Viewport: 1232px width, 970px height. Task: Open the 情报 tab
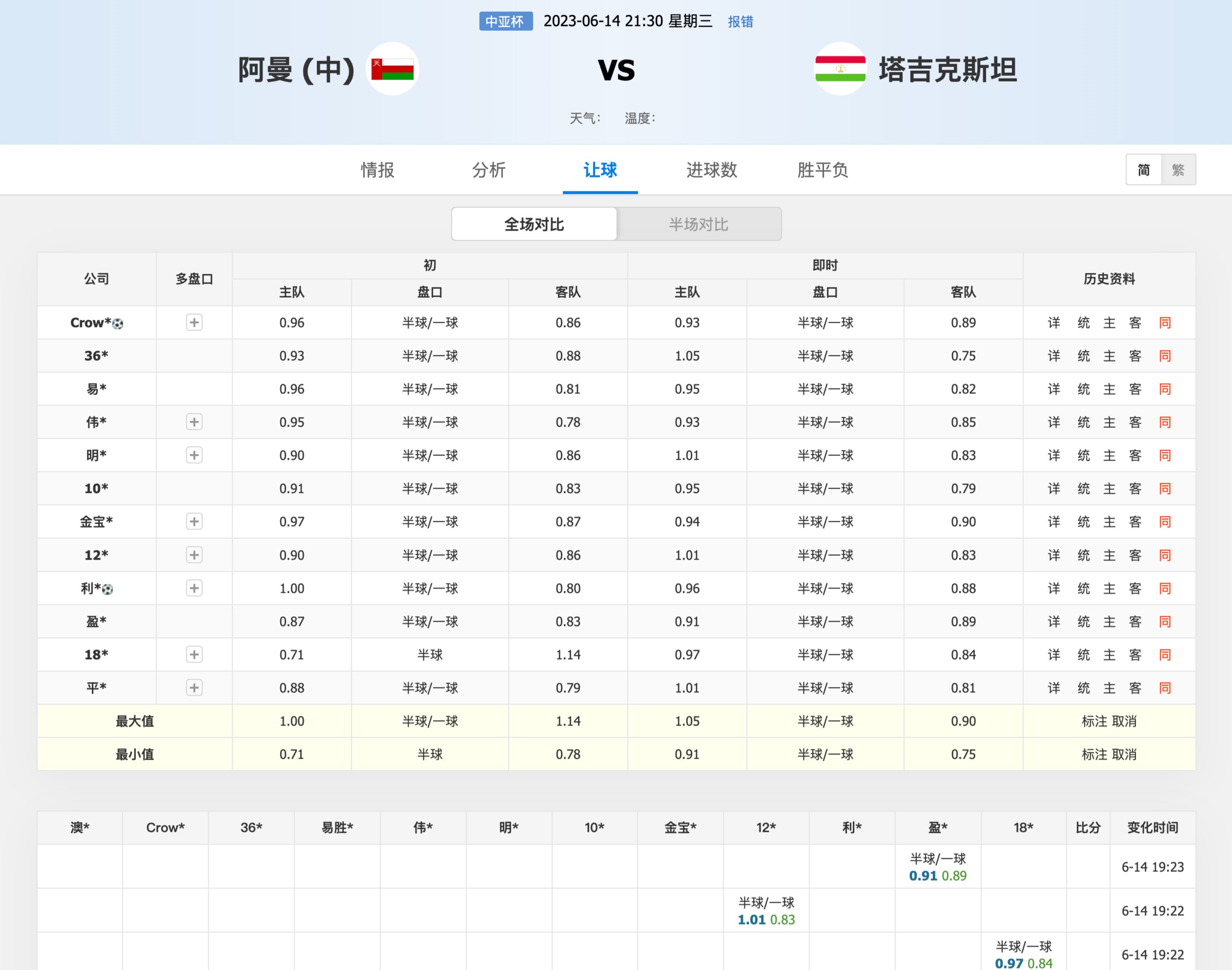378,170
